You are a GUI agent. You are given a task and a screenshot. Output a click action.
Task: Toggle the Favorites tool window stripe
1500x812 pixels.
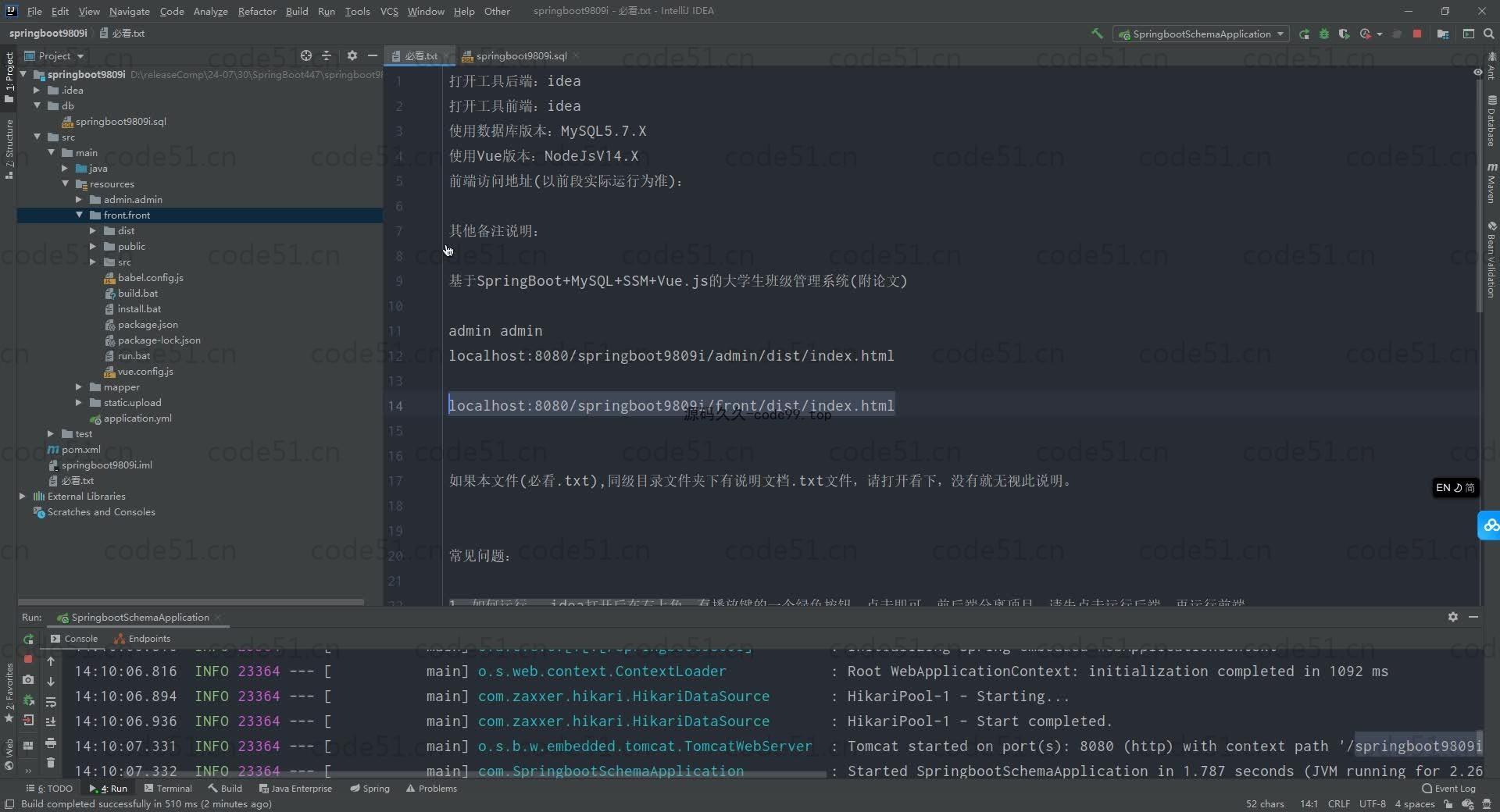(x=9, y=693)
